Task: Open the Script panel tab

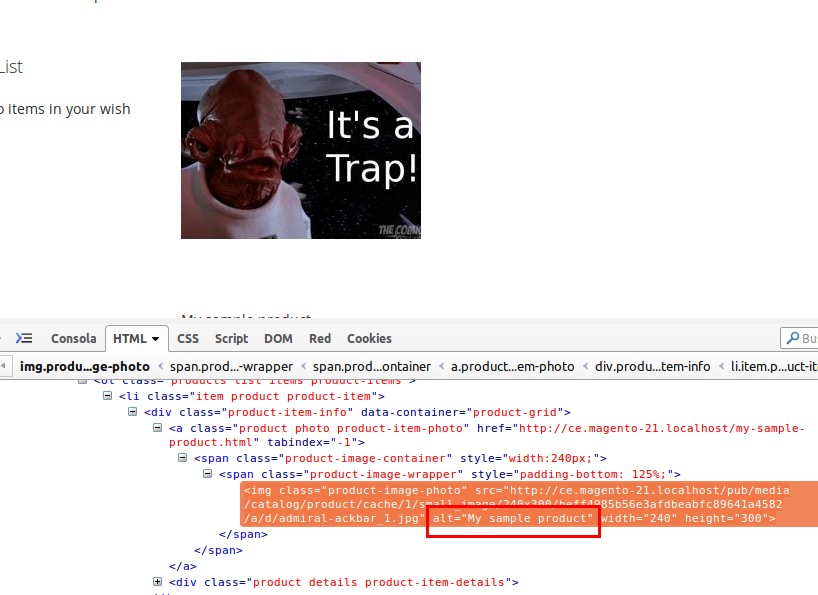Action: coord(231,338)
